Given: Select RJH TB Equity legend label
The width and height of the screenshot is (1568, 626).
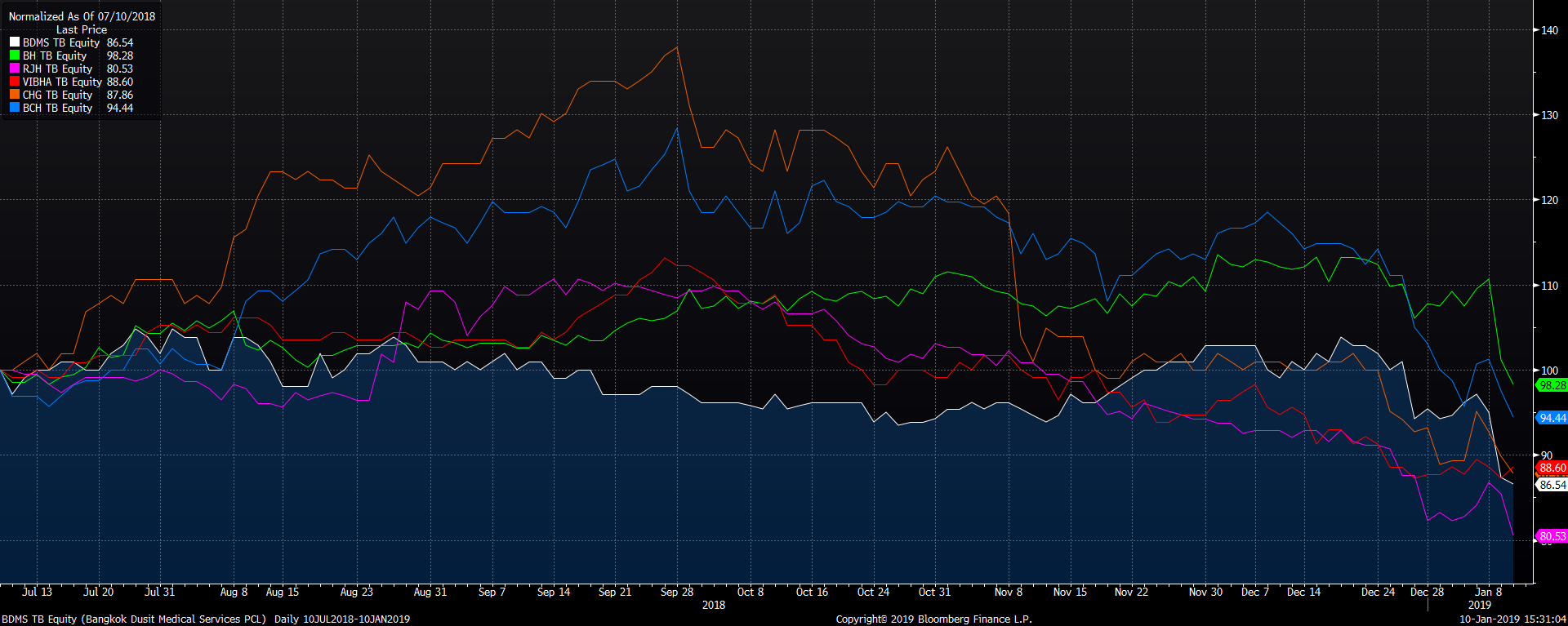Looking at the screenshot, I should (x=58, y=69).
